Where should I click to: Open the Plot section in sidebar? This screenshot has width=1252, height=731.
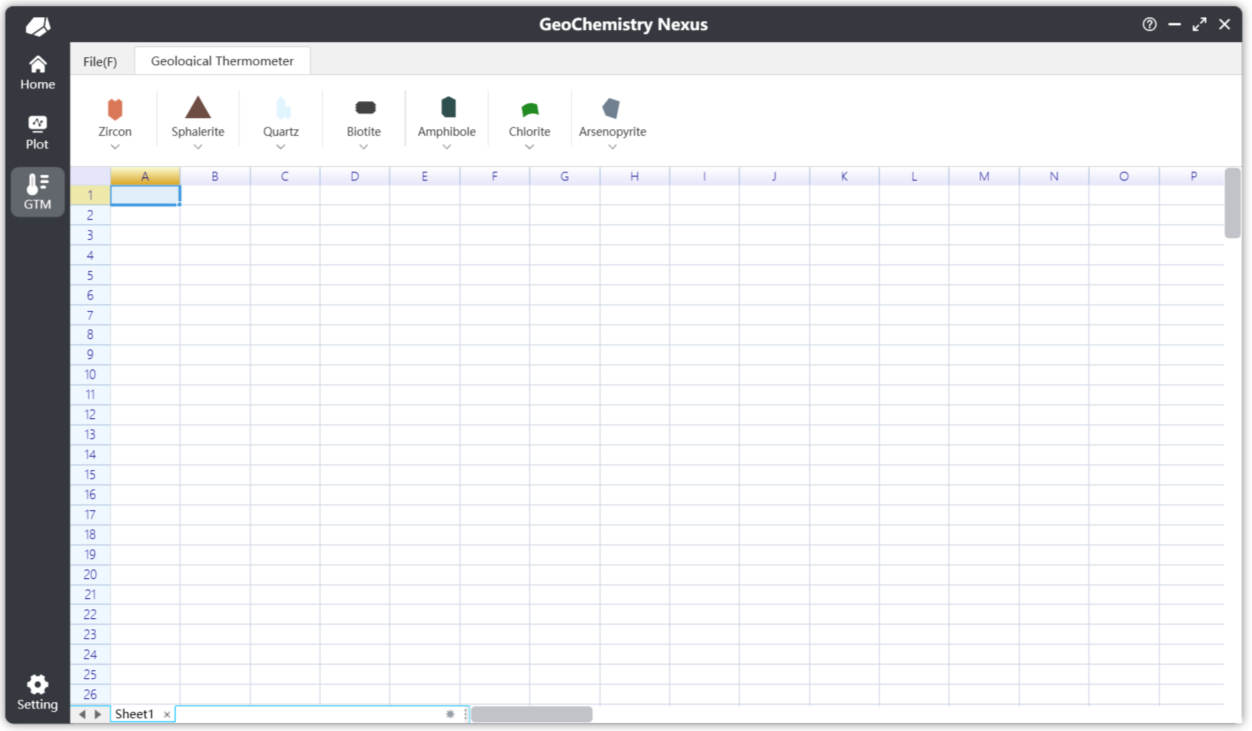click(37, 132)
